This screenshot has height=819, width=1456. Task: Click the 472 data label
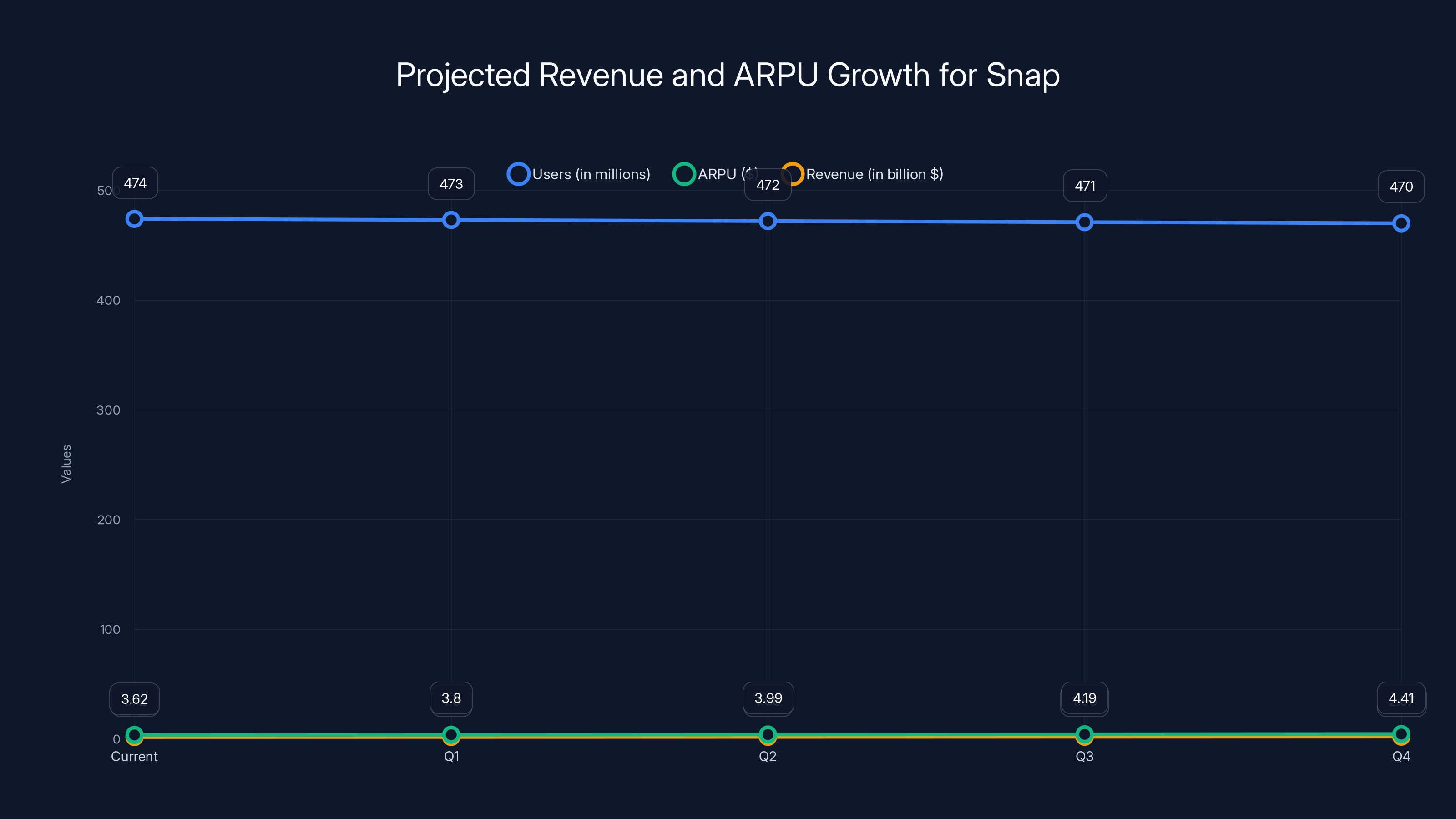[x=768, y=185]
